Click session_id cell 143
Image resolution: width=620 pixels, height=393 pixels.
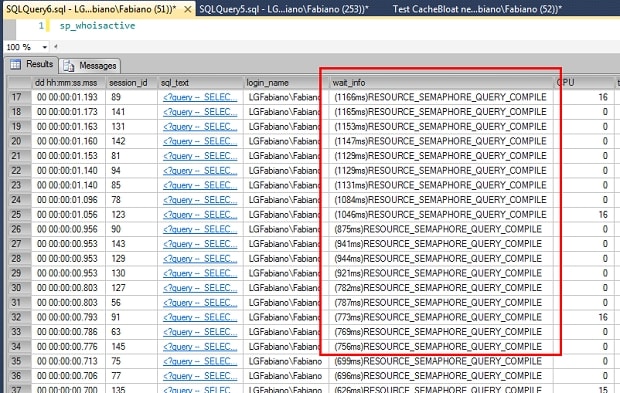point(131,244)
